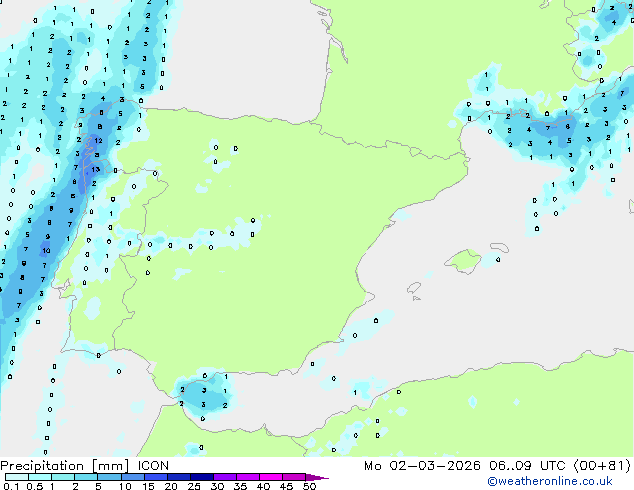Viewport: 634px width, 490px height.
Task: Click the '12' precipitation value on map
Action: click(x=98, y=141)
